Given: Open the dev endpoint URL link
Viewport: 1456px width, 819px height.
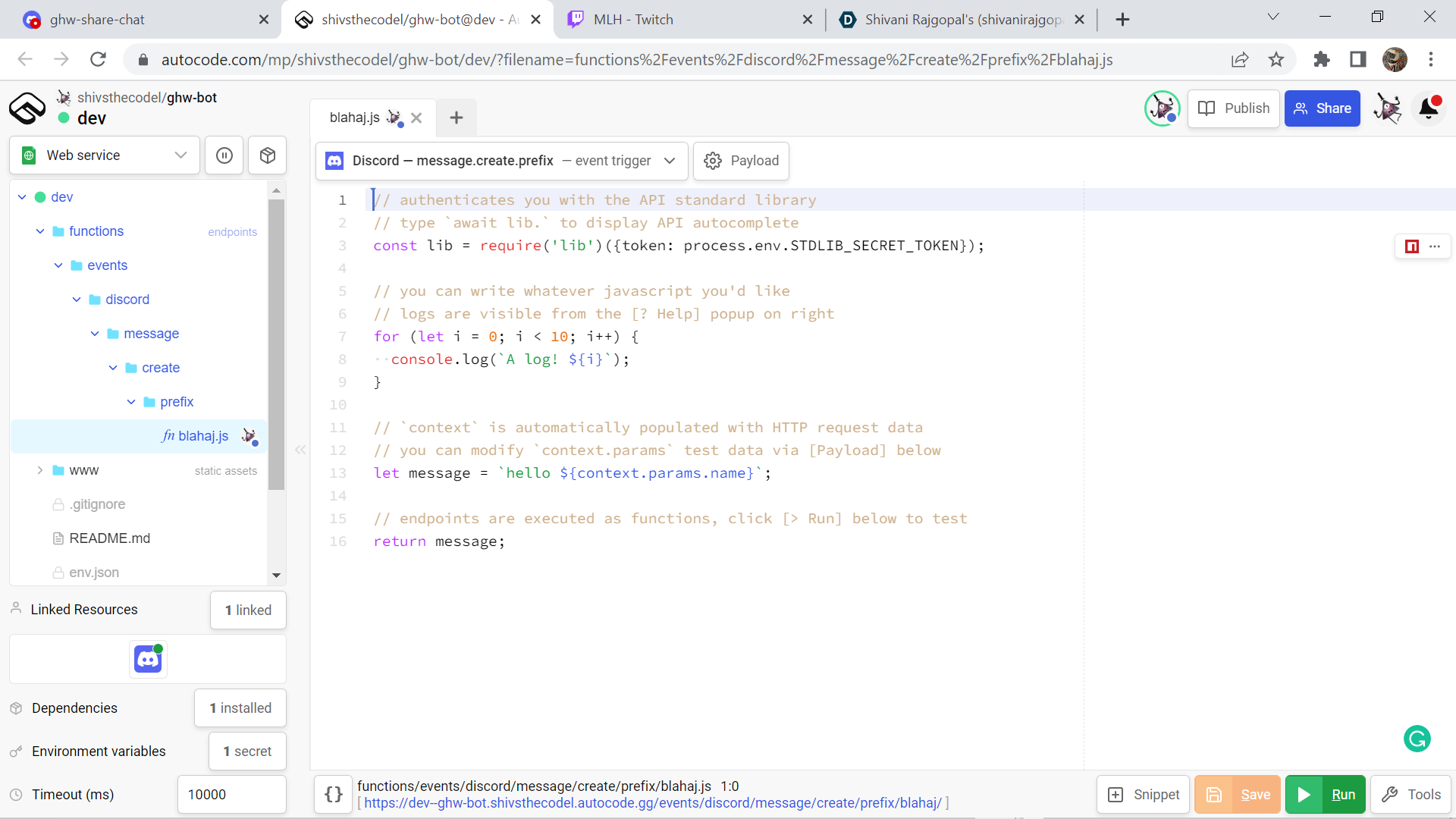Looking at the screenshot, I should 652,803.
